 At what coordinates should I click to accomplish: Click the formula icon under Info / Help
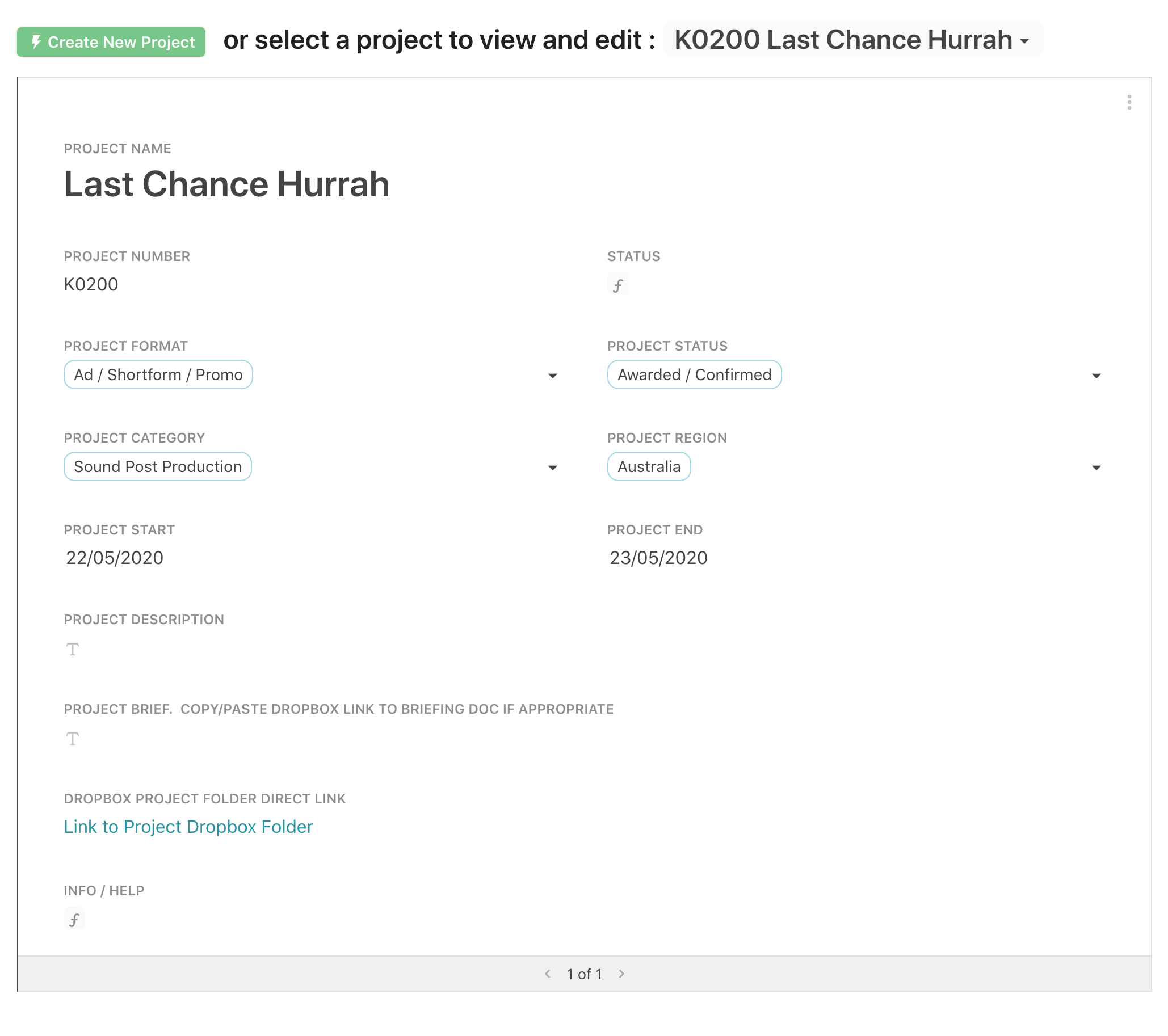74,920
